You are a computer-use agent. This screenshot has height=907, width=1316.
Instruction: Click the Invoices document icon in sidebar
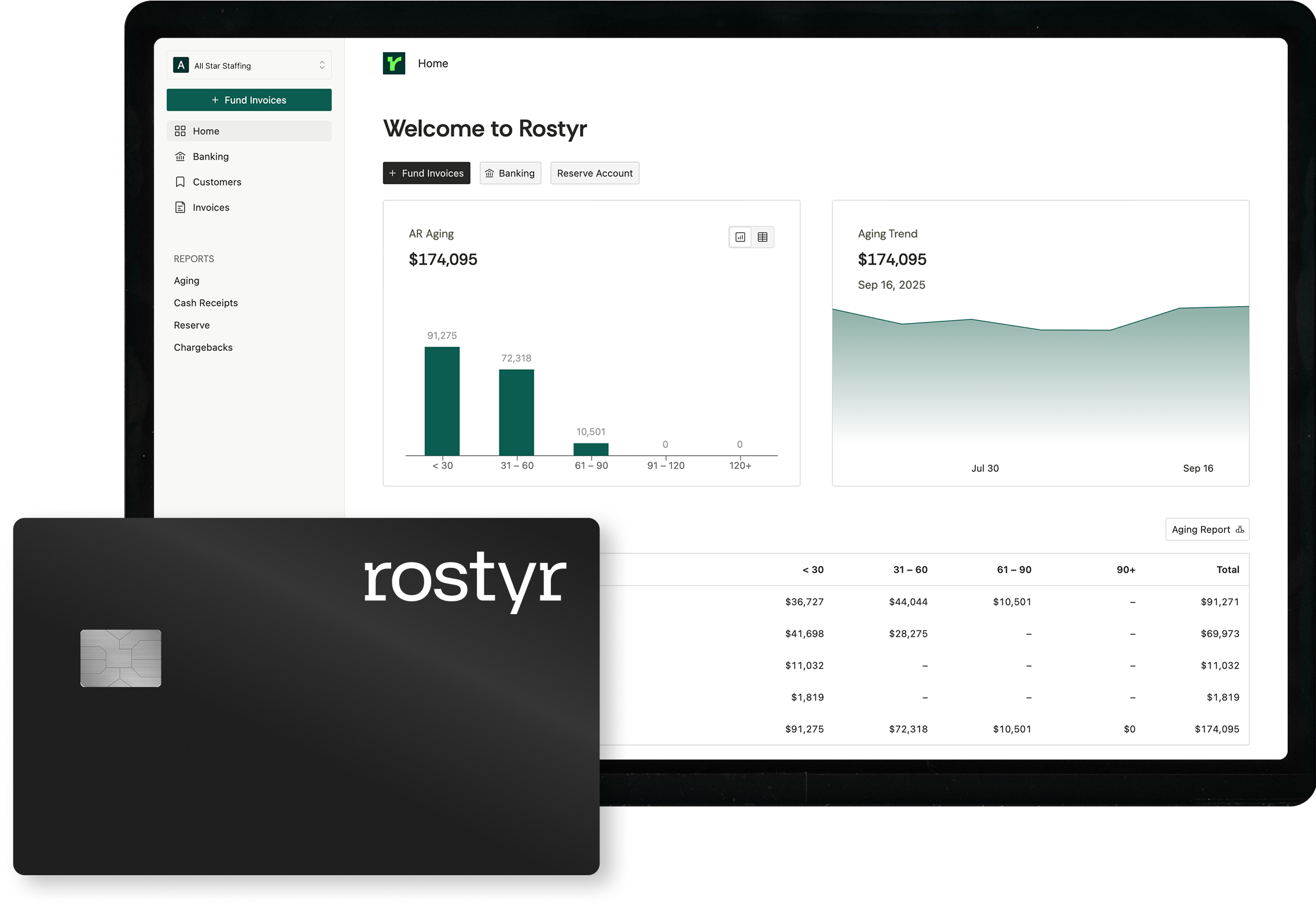[180, 207]
